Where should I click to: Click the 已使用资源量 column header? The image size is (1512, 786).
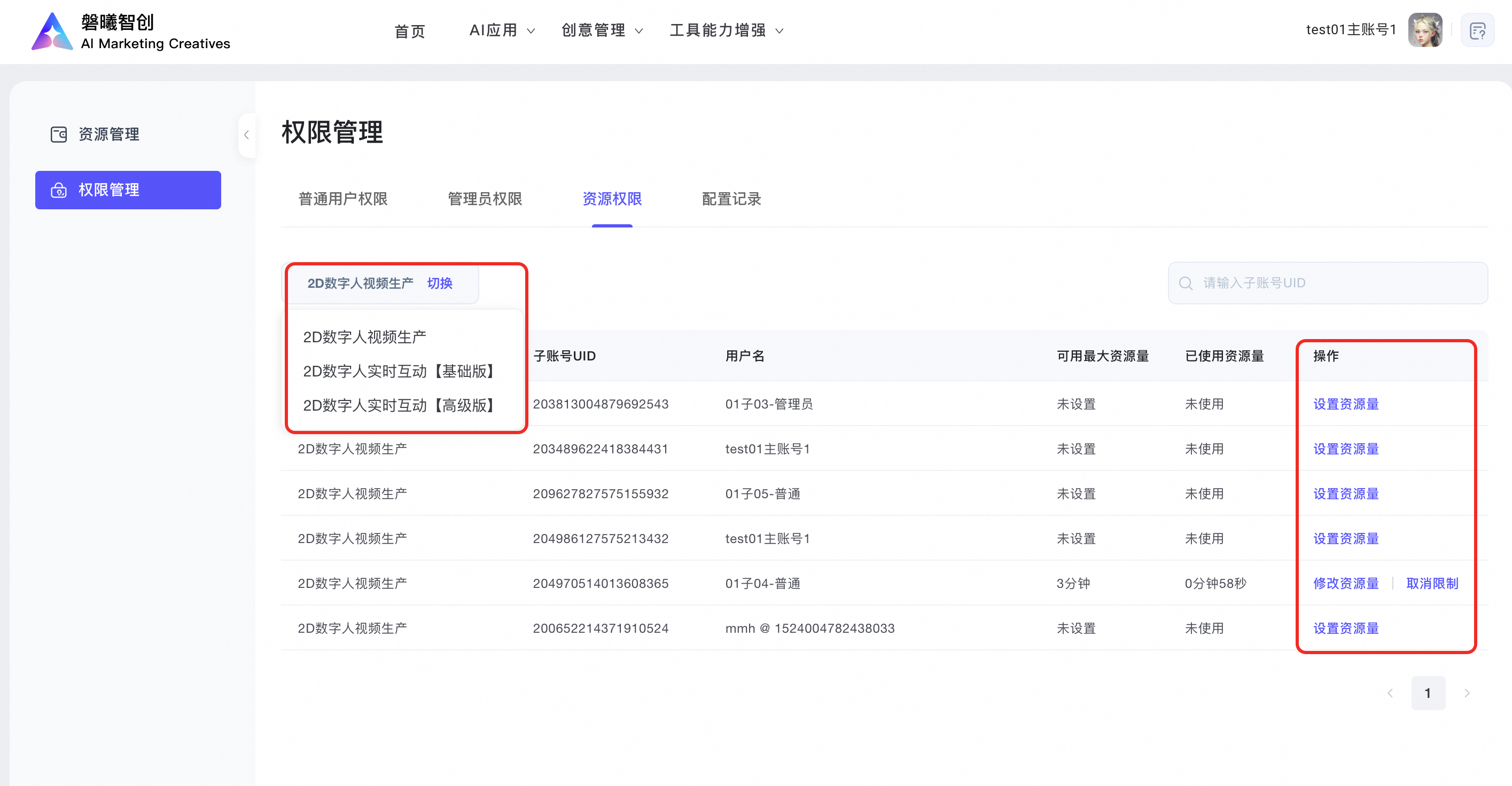[x=1225, y=356]
